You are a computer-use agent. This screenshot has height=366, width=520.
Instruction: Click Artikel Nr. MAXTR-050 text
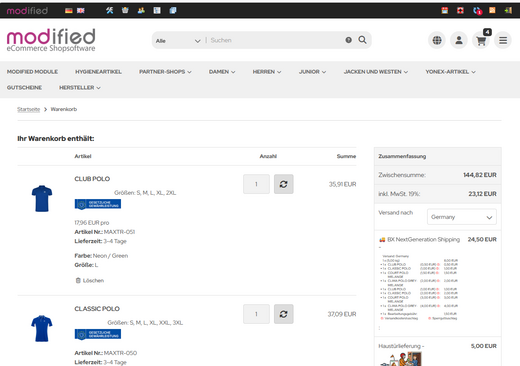click(x=106, y=353)
